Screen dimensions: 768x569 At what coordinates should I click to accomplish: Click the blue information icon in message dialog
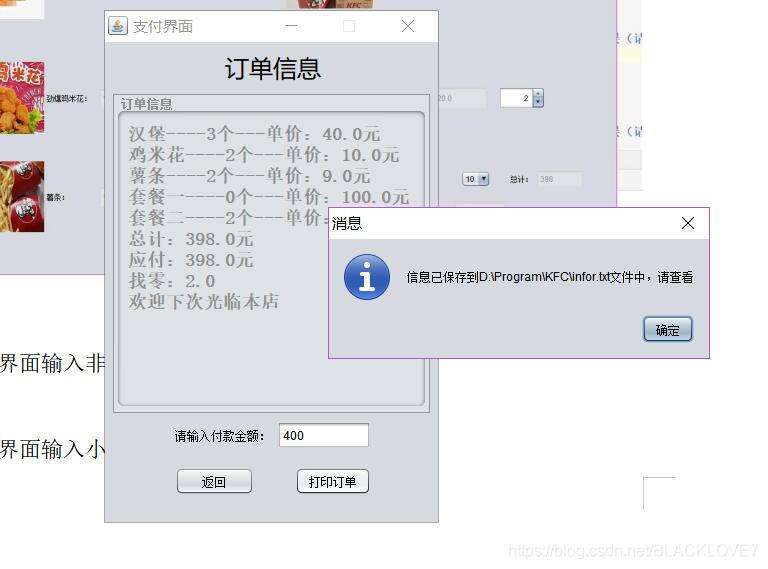[x=367, y=277]
